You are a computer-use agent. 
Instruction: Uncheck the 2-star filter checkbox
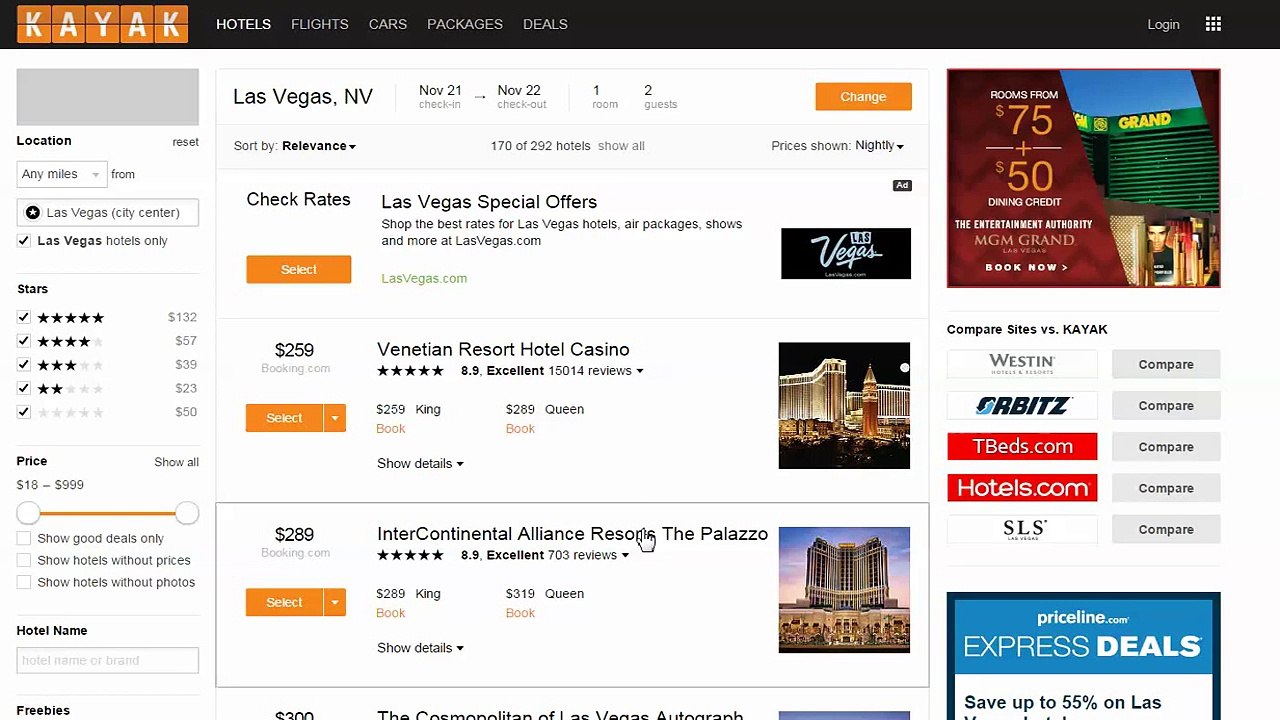click(x=24, y=388)
